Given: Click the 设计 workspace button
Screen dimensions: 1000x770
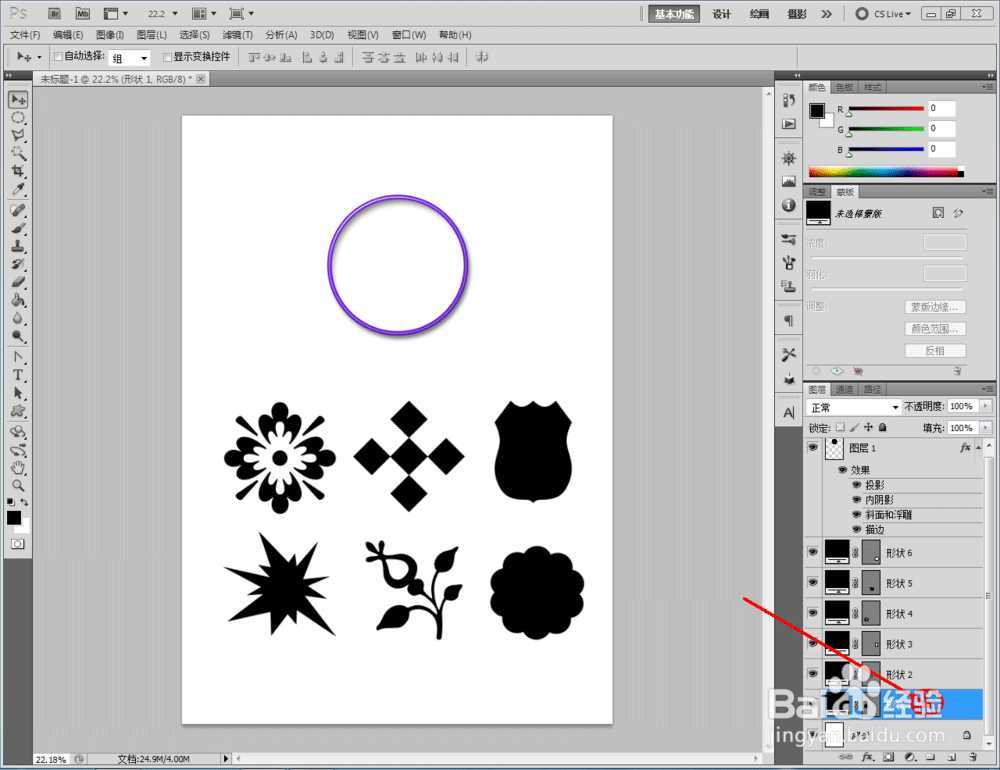Looking at the screenshot, I should click(721, 14).
